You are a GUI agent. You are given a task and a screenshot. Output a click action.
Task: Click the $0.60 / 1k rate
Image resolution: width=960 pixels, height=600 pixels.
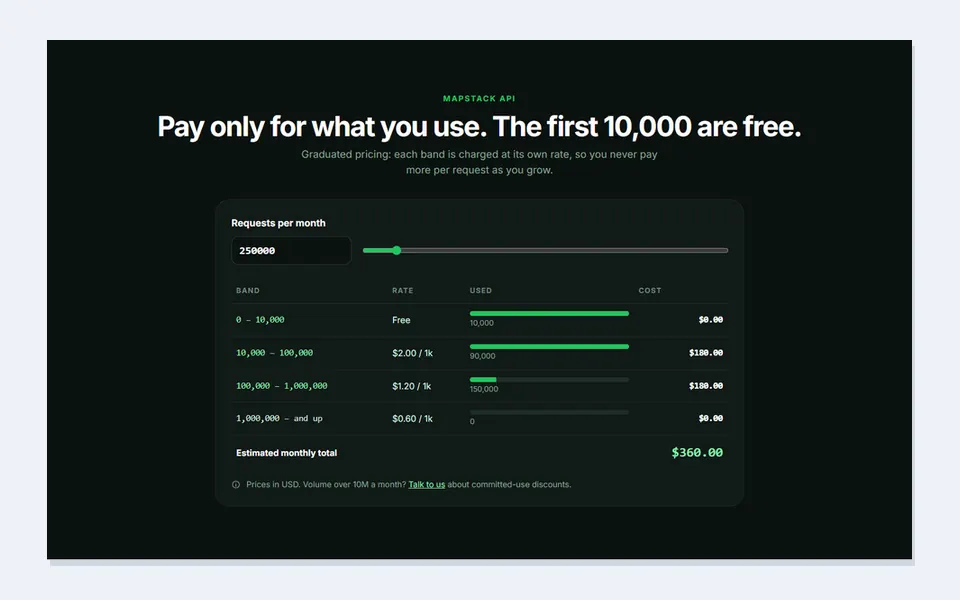click(413, 418)
